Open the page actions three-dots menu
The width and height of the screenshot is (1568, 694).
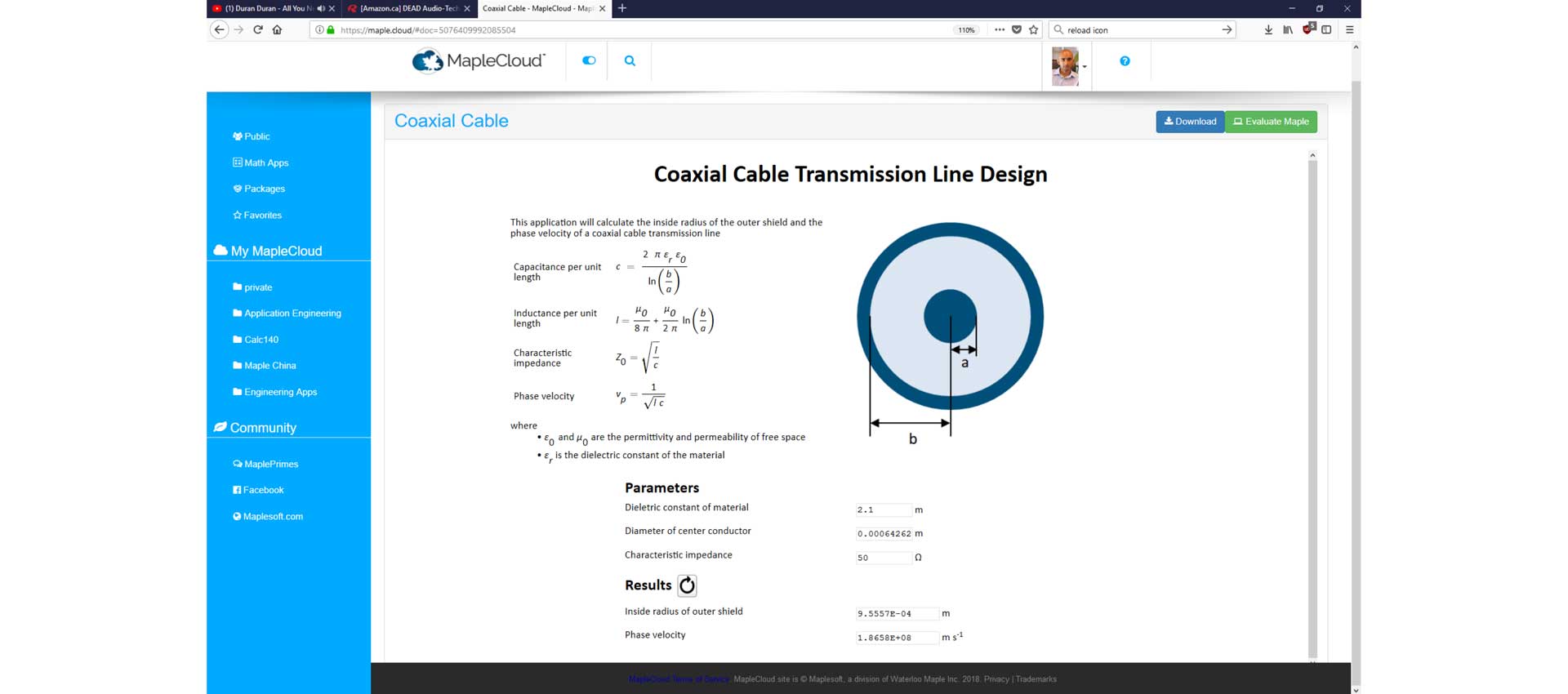point(1000,29)
